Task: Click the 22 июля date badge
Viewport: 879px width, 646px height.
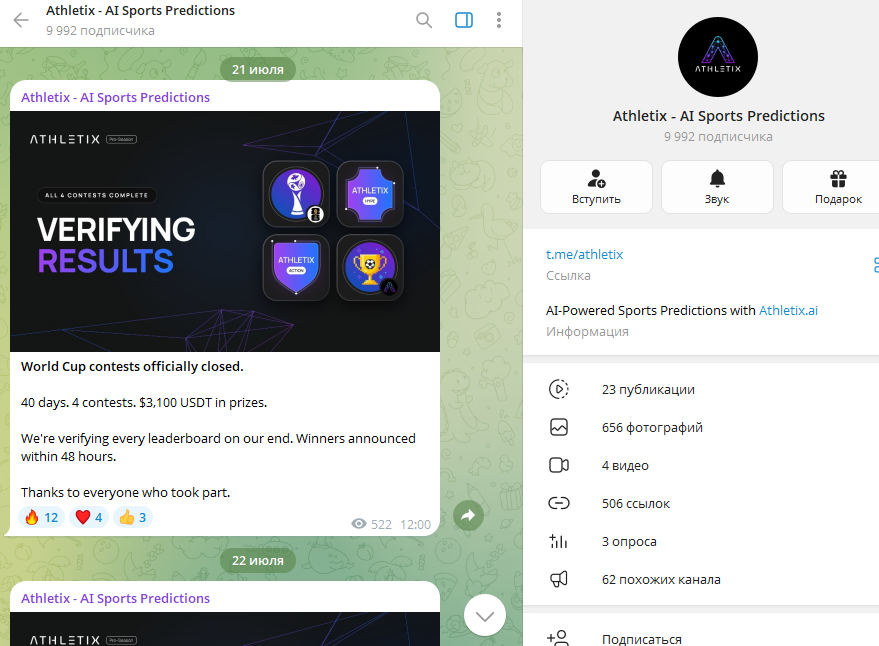Action: (x=258, y=561)
